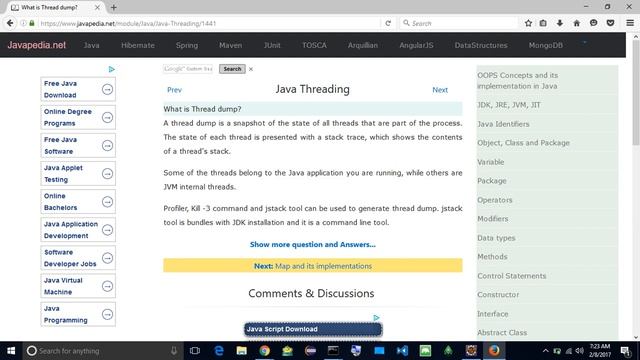Screen dimensions: 640x360
Task: Open the DataStructures navbar item
Action: click(x=481, y=45)
